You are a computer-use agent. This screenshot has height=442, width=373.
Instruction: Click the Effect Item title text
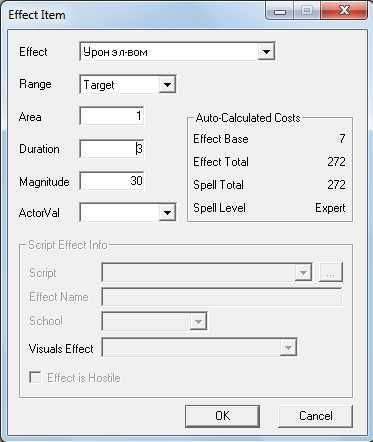coord(37,15)
